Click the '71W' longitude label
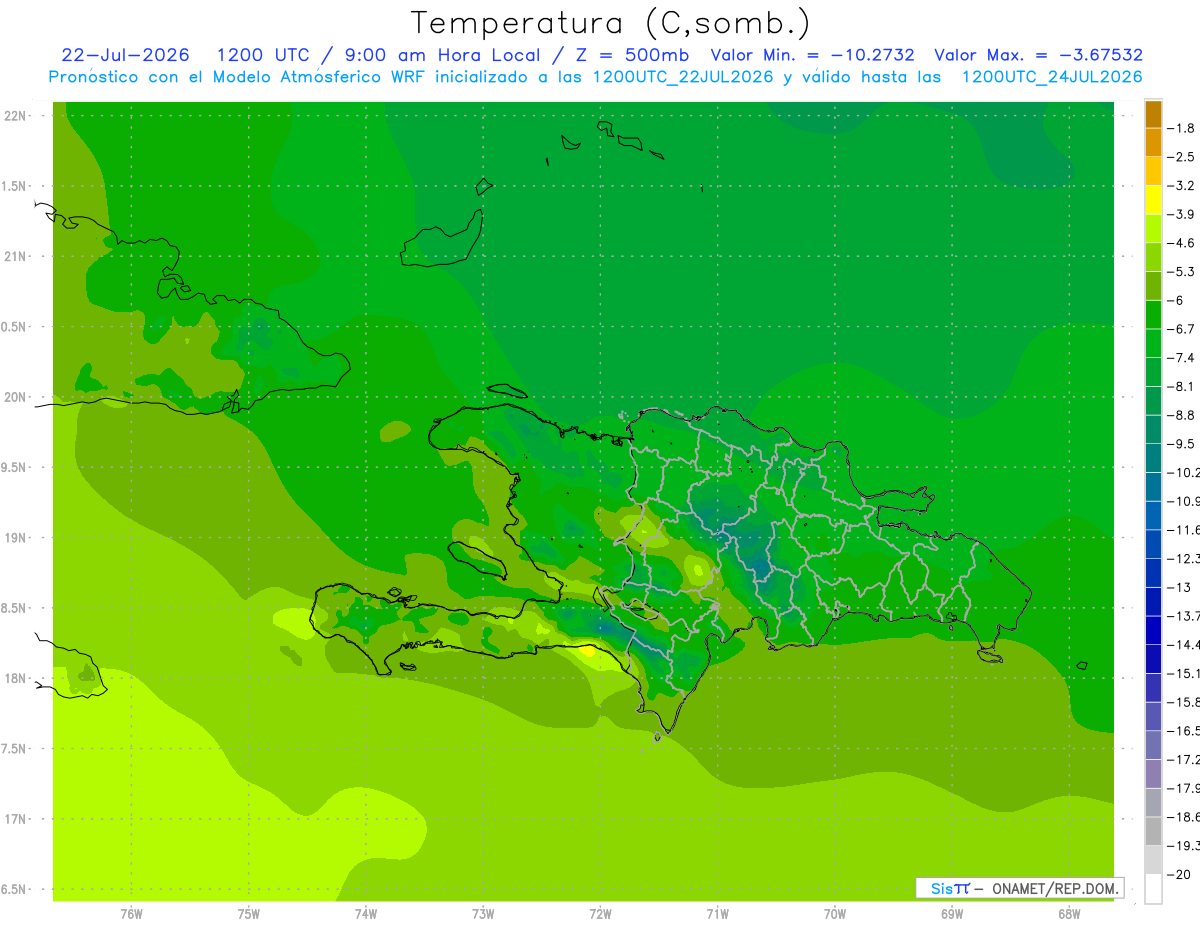This screenshot has height=927, width=1200. [717, 914]
